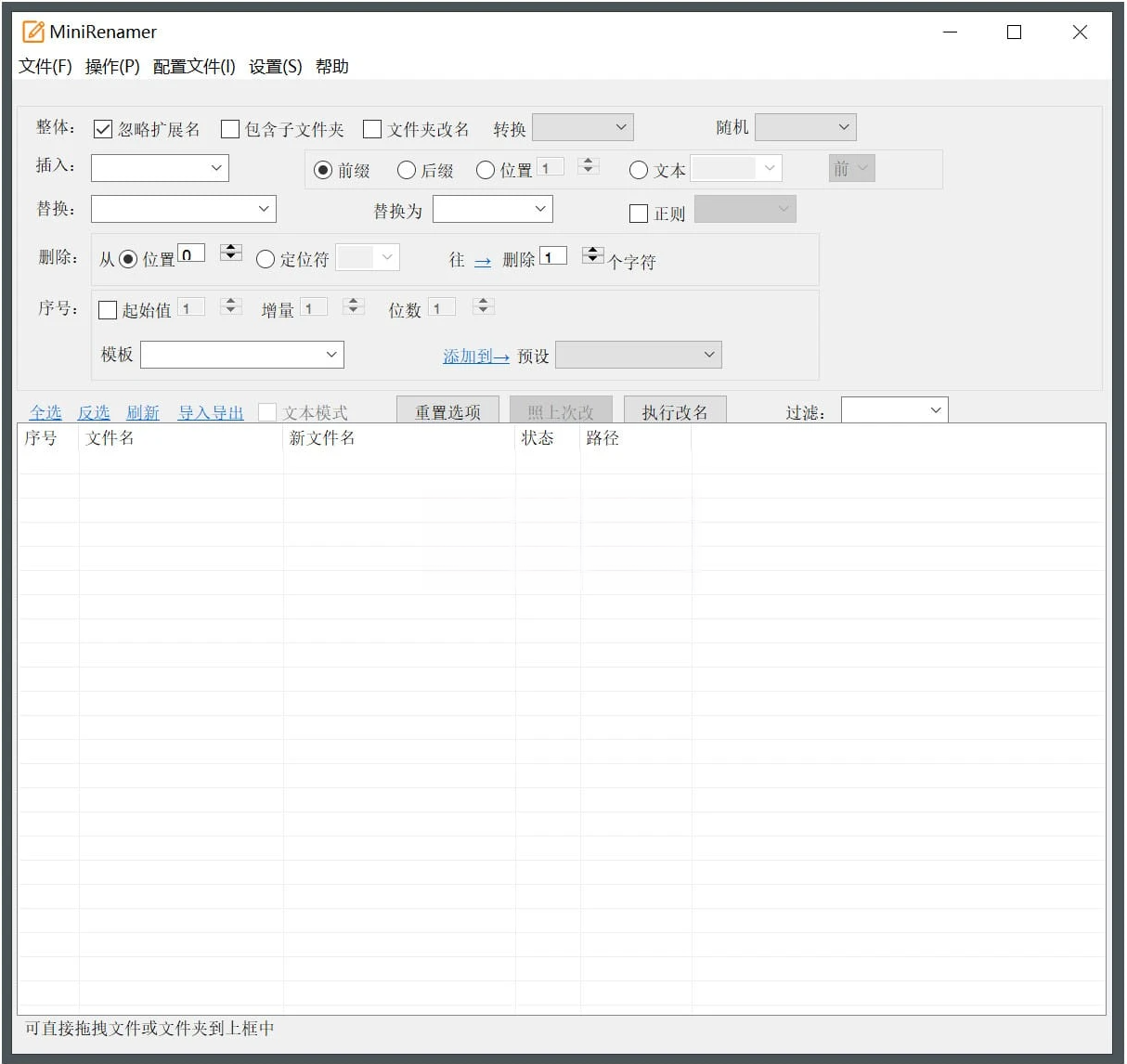The width and height of the screenshot is (1127, 1064).
Task: Open the 配置文件(I) menu
Action: point(194,67)
